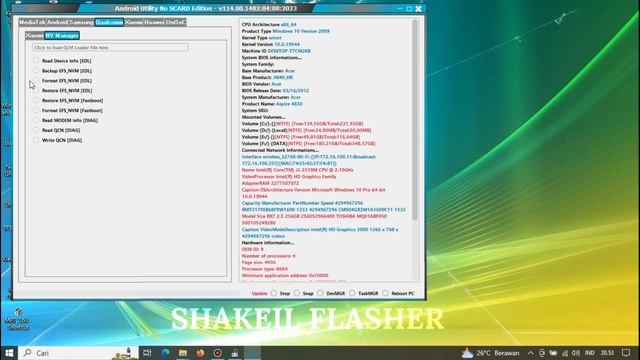Image resolution: width=640 pixels, height=360 pixels.
Task: Switch to the Xiaomi sub-tab beside NV Manager
Action: pyautogui.click(x=34, y=36)
